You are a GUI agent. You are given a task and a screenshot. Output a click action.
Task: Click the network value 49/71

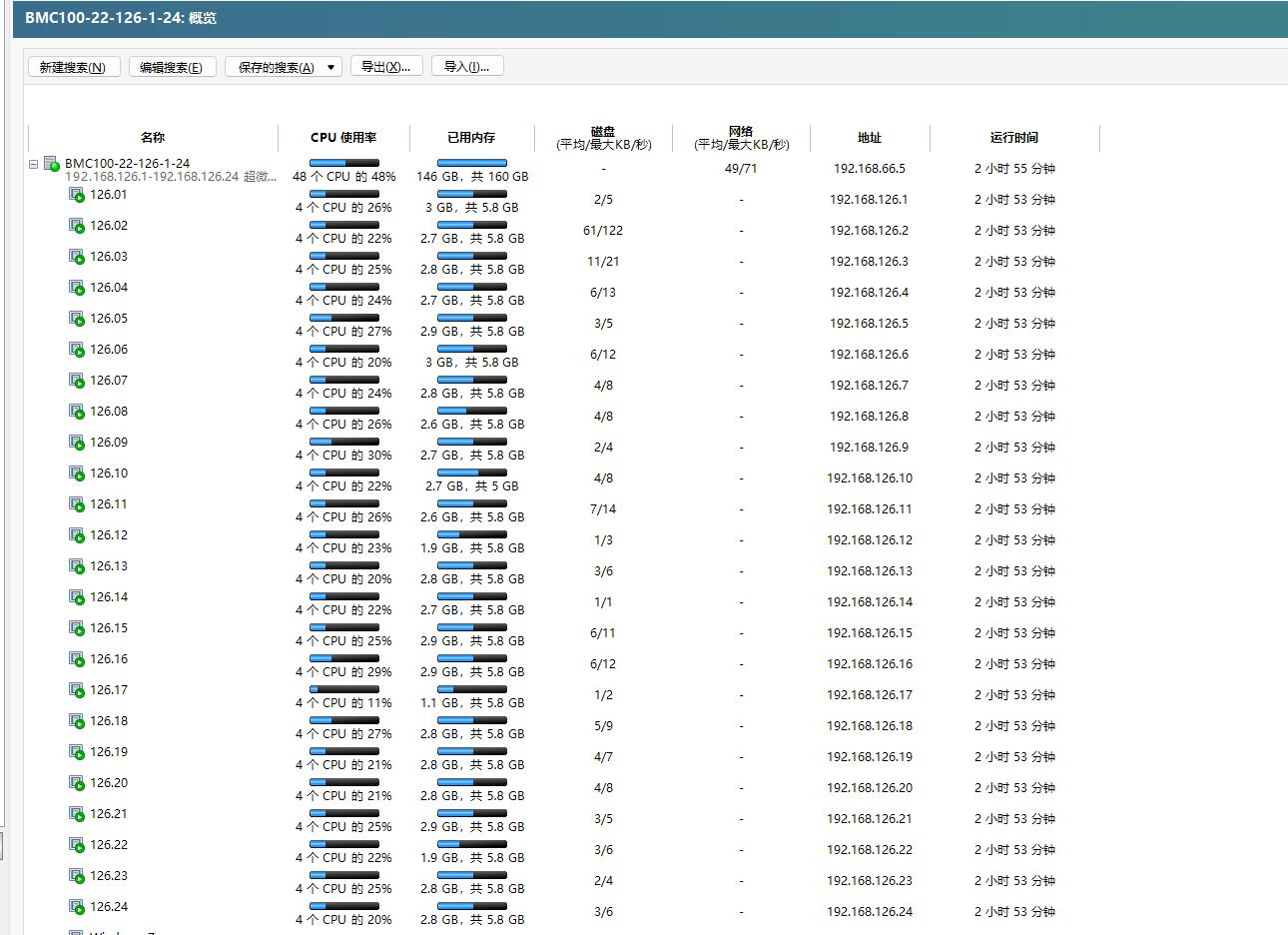(741, 169)
